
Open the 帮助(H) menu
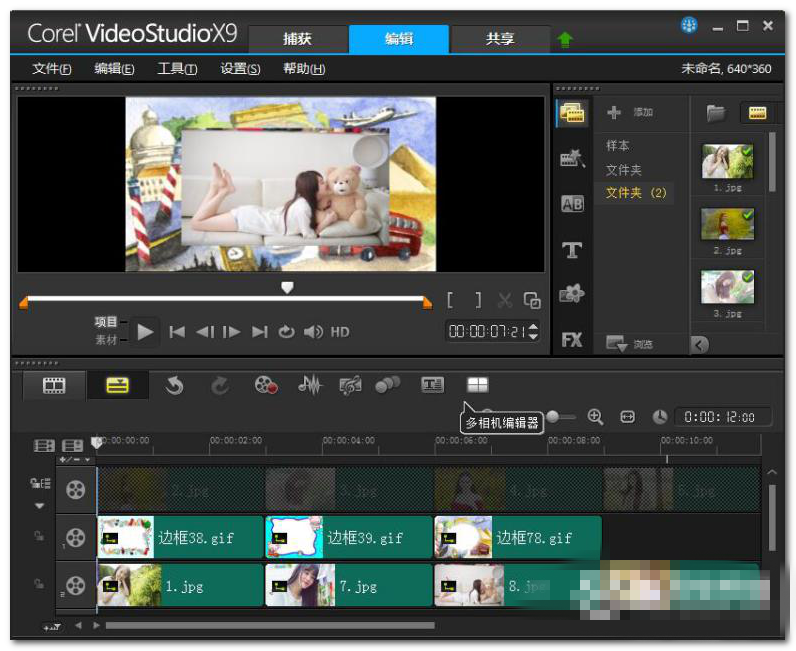(x=304, y=69)
